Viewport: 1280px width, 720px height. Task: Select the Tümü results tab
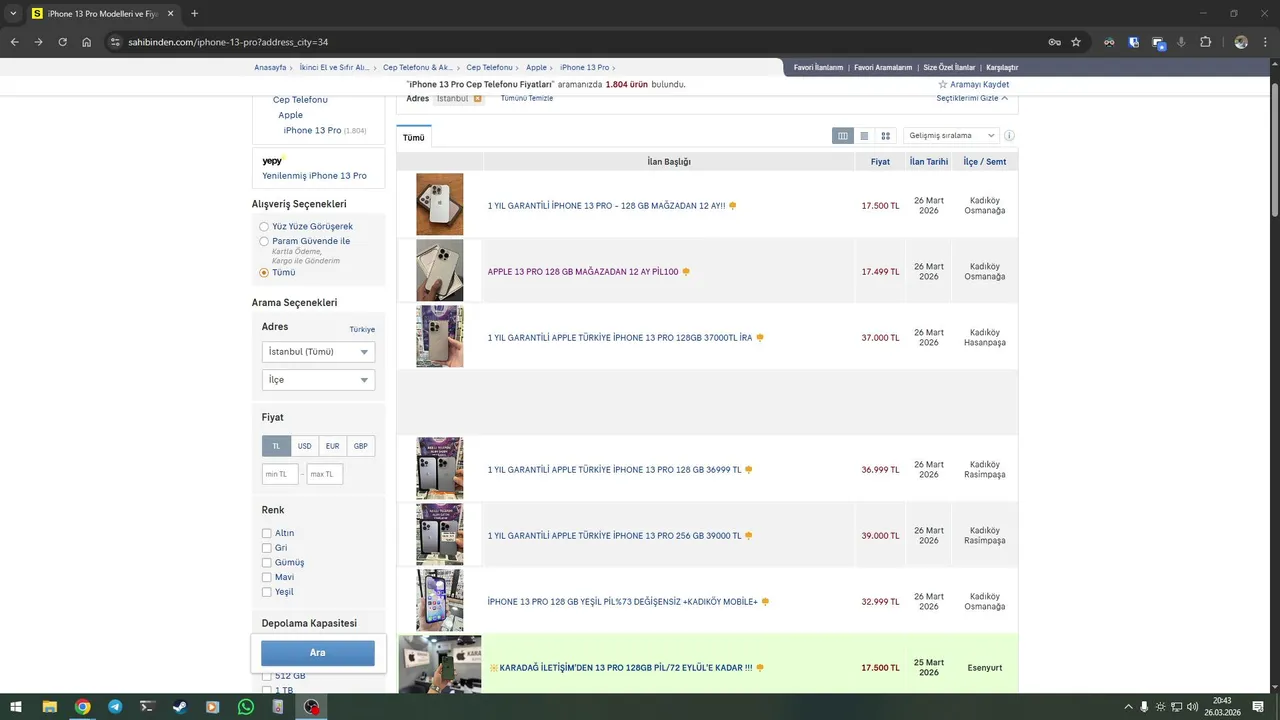tap(414, 137)
